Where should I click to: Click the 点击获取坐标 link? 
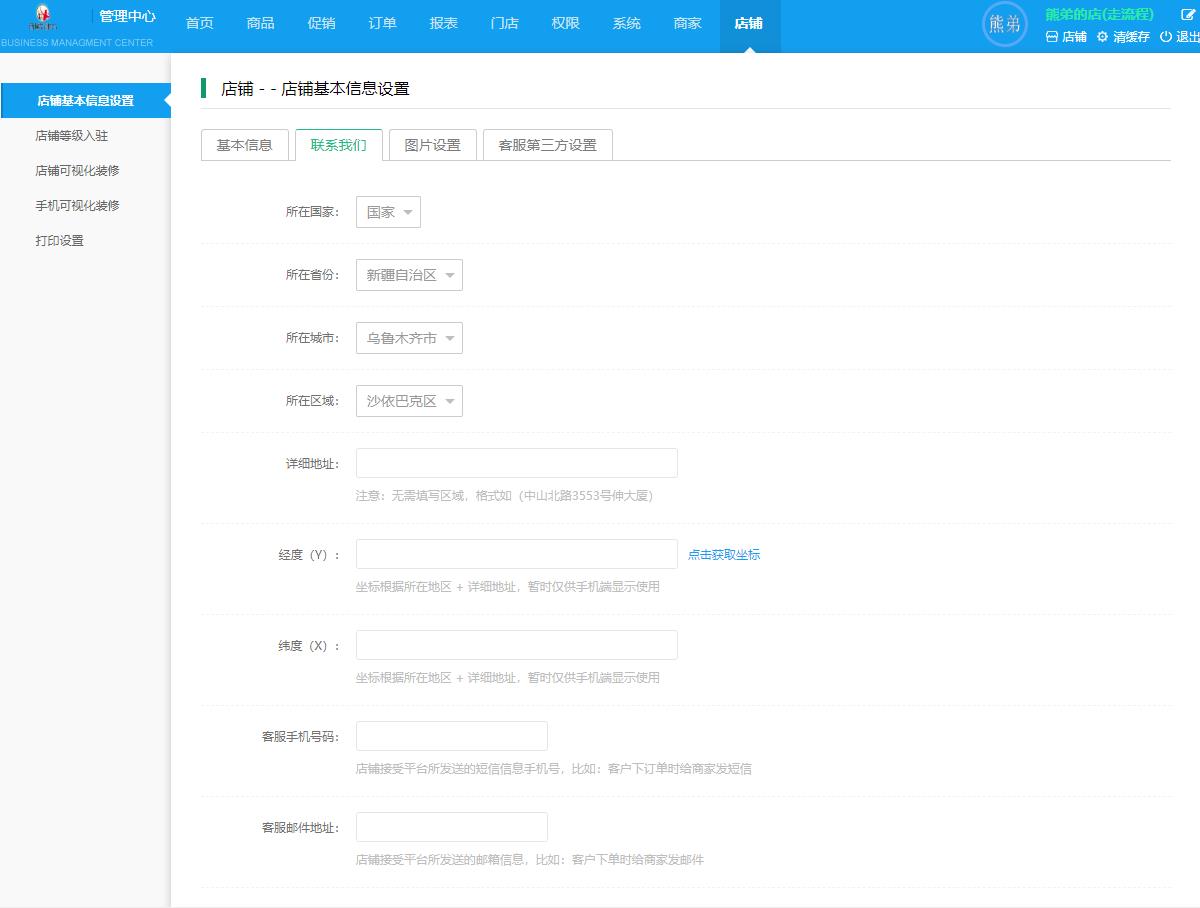(x=724, y=554)
